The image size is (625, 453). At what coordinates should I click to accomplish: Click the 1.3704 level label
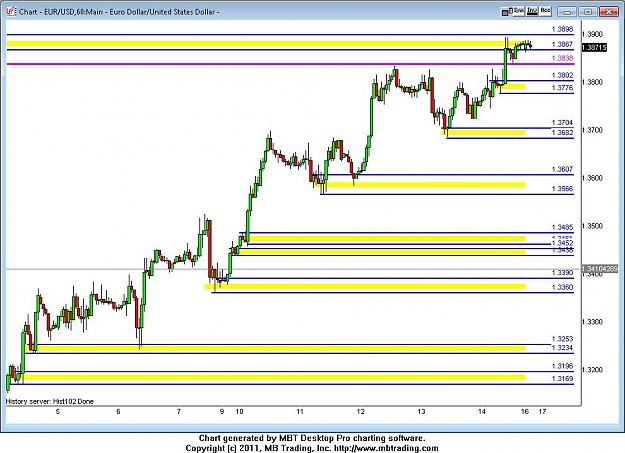coord(562,123)
